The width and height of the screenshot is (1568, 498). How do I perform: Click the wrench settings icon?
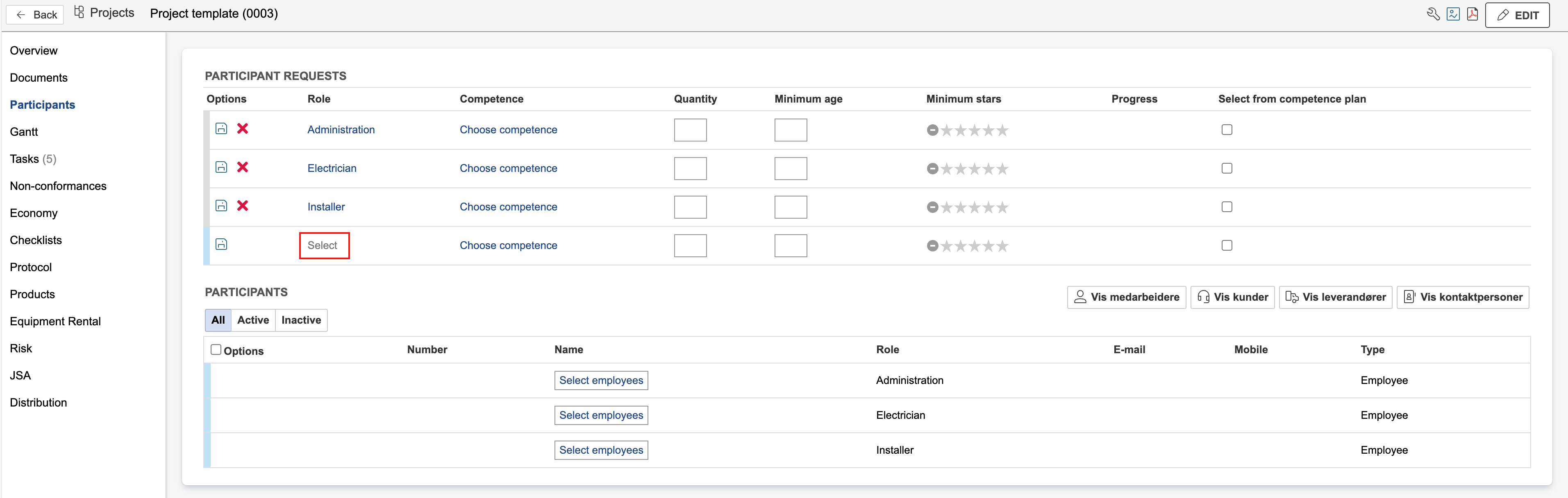click(1433, 14)
